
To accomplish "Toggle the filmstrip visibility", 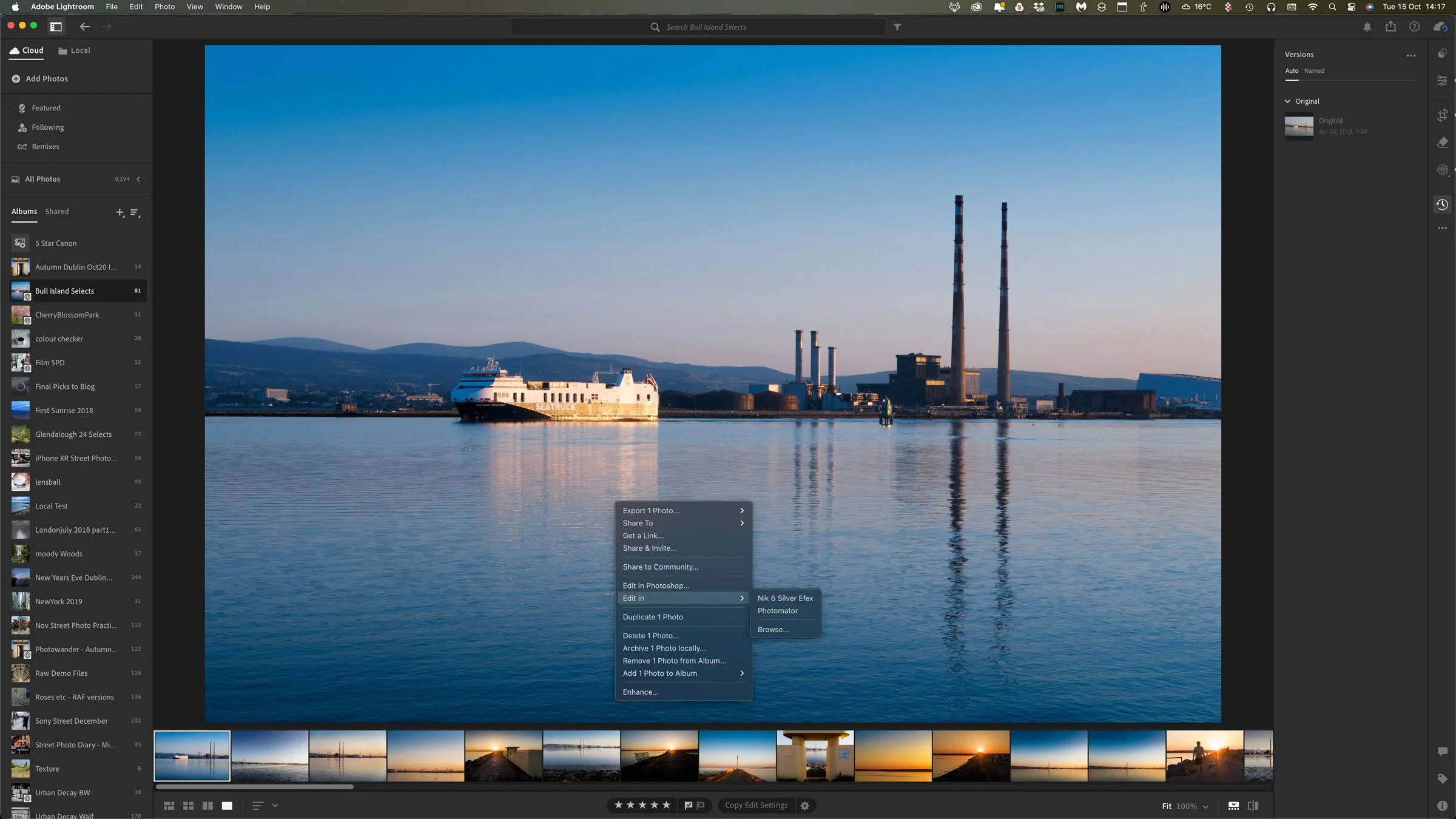I will tap(1233, 806).
